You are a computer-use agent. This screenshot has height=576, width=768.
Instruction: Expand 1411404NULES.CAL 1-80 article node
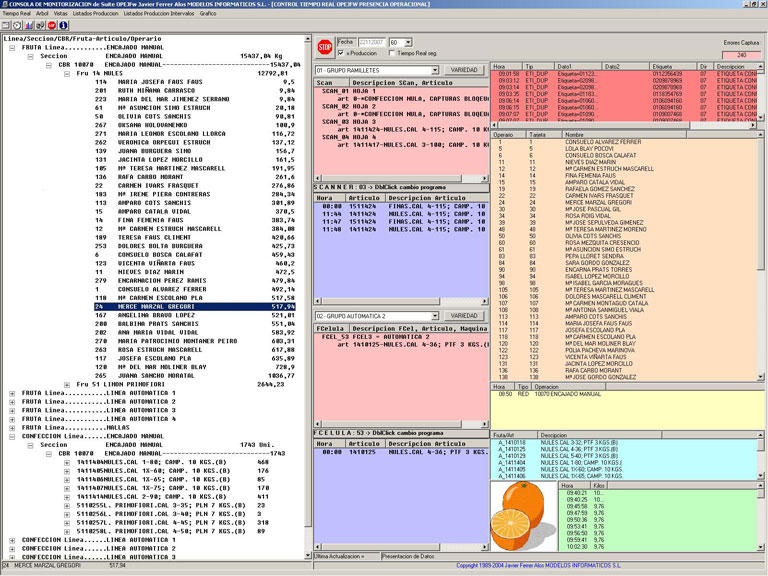coord(67,462)
